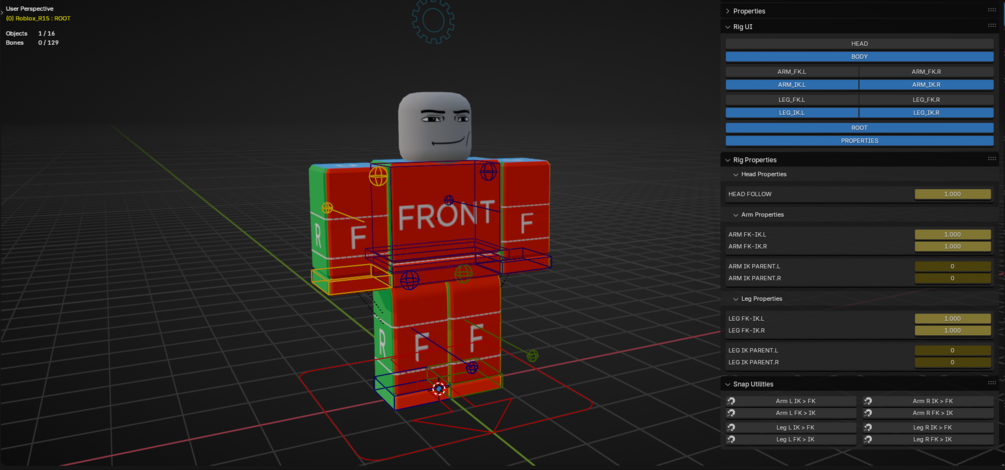The height and width of the screenshot is (470, 1005).
Task: Click the Objects 1 / 16 statistic
Action: click(30, 33)
